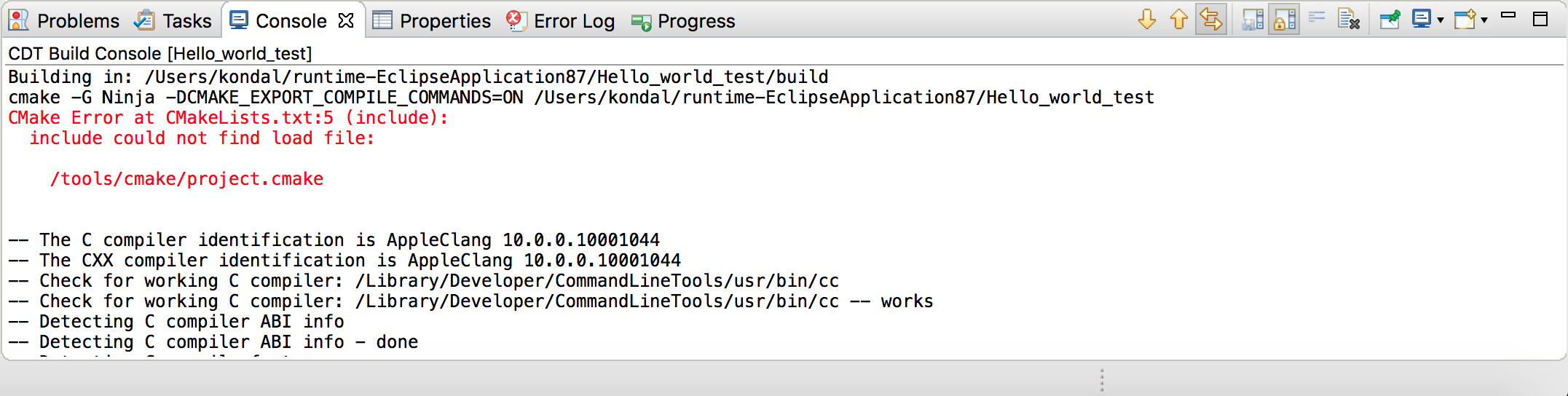Open the Error Log tab

click(x=561, y=21)
